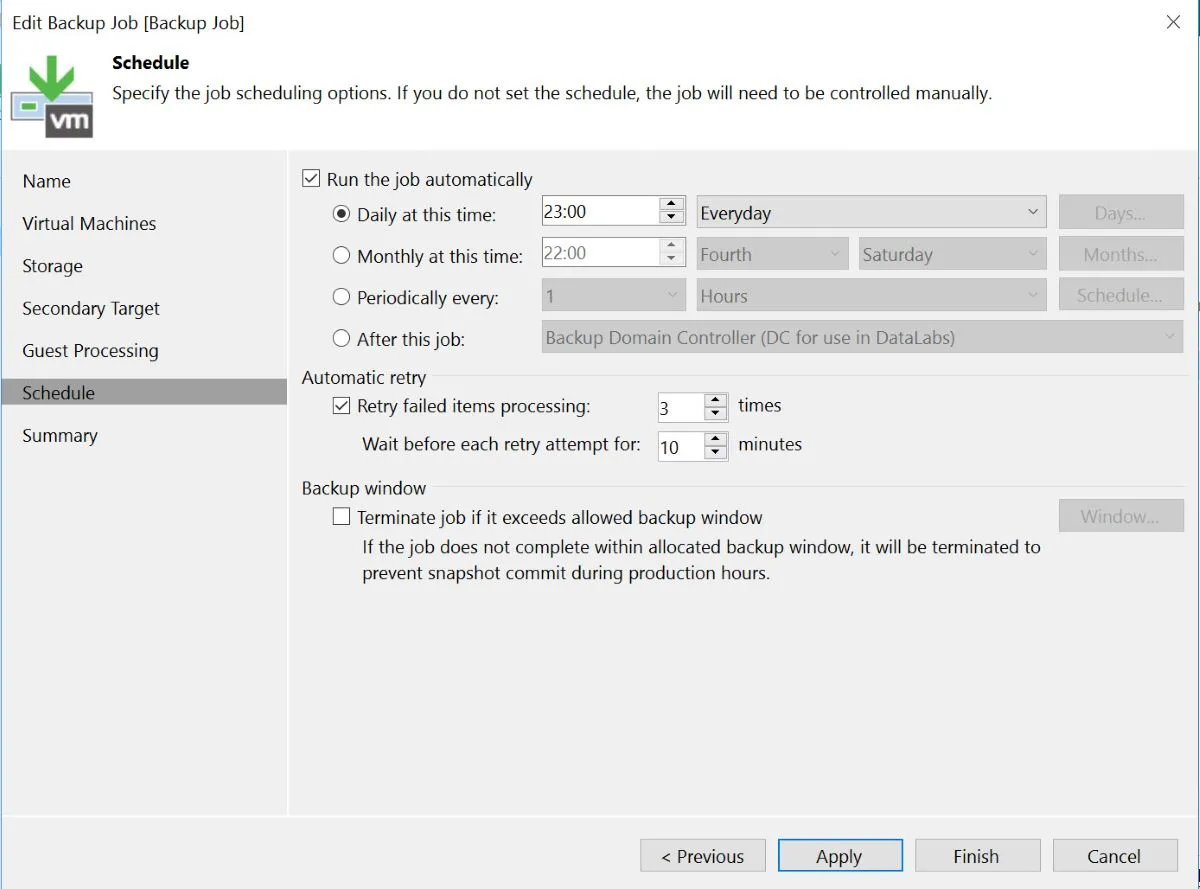Click the bold Schedule page heading
This screenshot has height=889, width=1200.
[151, 62]
